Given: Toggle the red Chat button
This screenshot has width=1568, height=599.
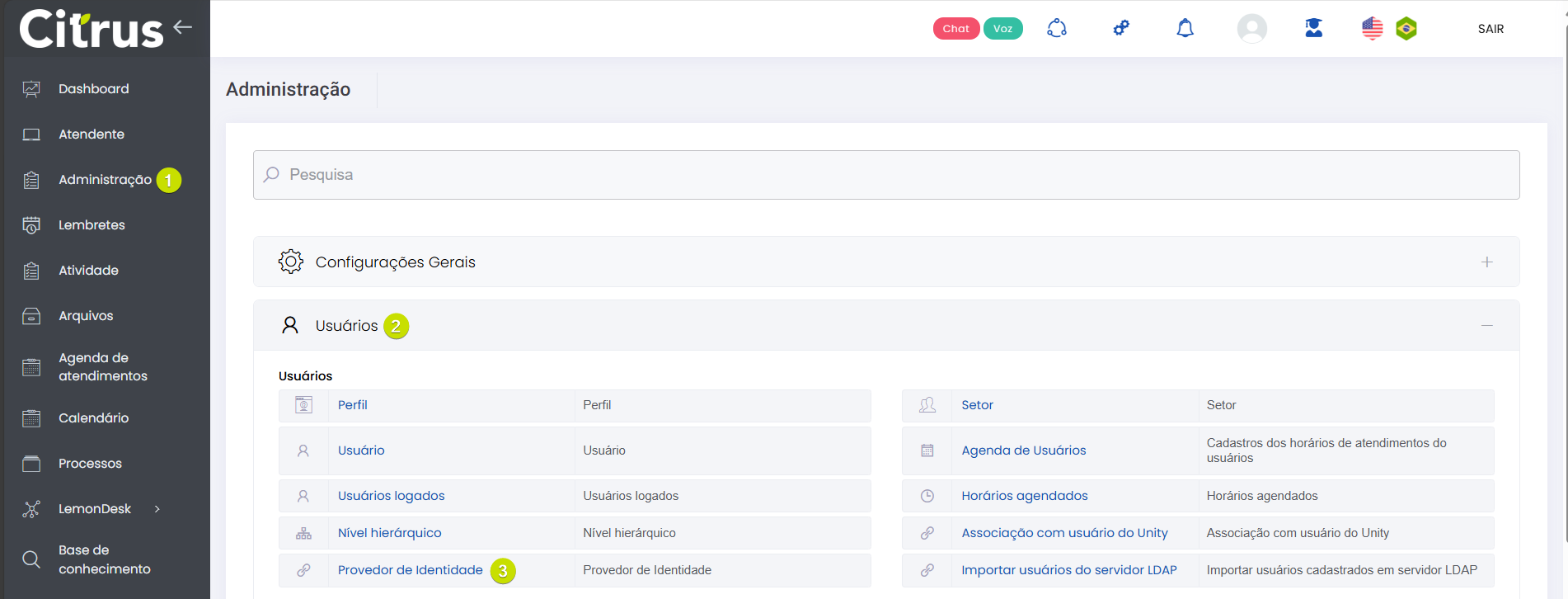Looking at the screenshot, I should (955, 29).
